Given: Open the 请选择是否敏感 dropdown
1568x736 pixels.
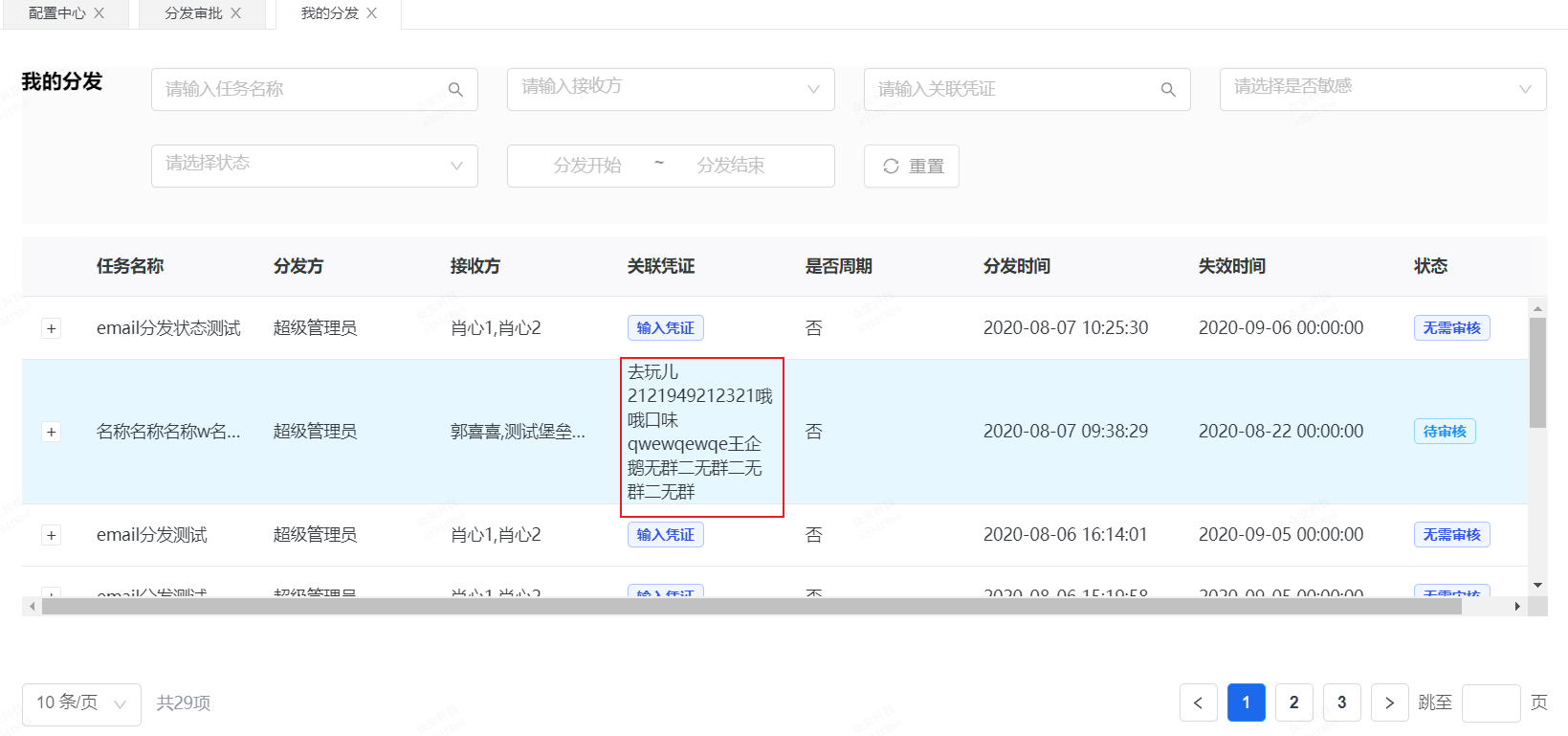Looking at the screenshot, I should [x=1383, y=89].
